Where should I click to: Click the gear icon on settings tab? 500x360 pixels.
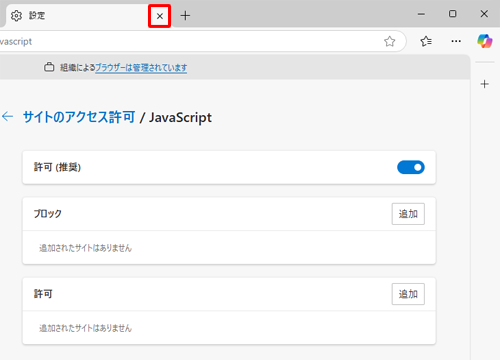click(16, 15)
